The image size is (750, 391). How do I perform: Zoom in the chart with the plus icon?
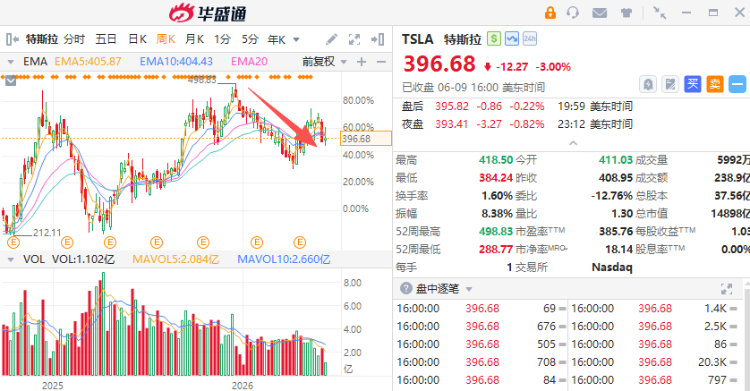(x=362, y=61)
